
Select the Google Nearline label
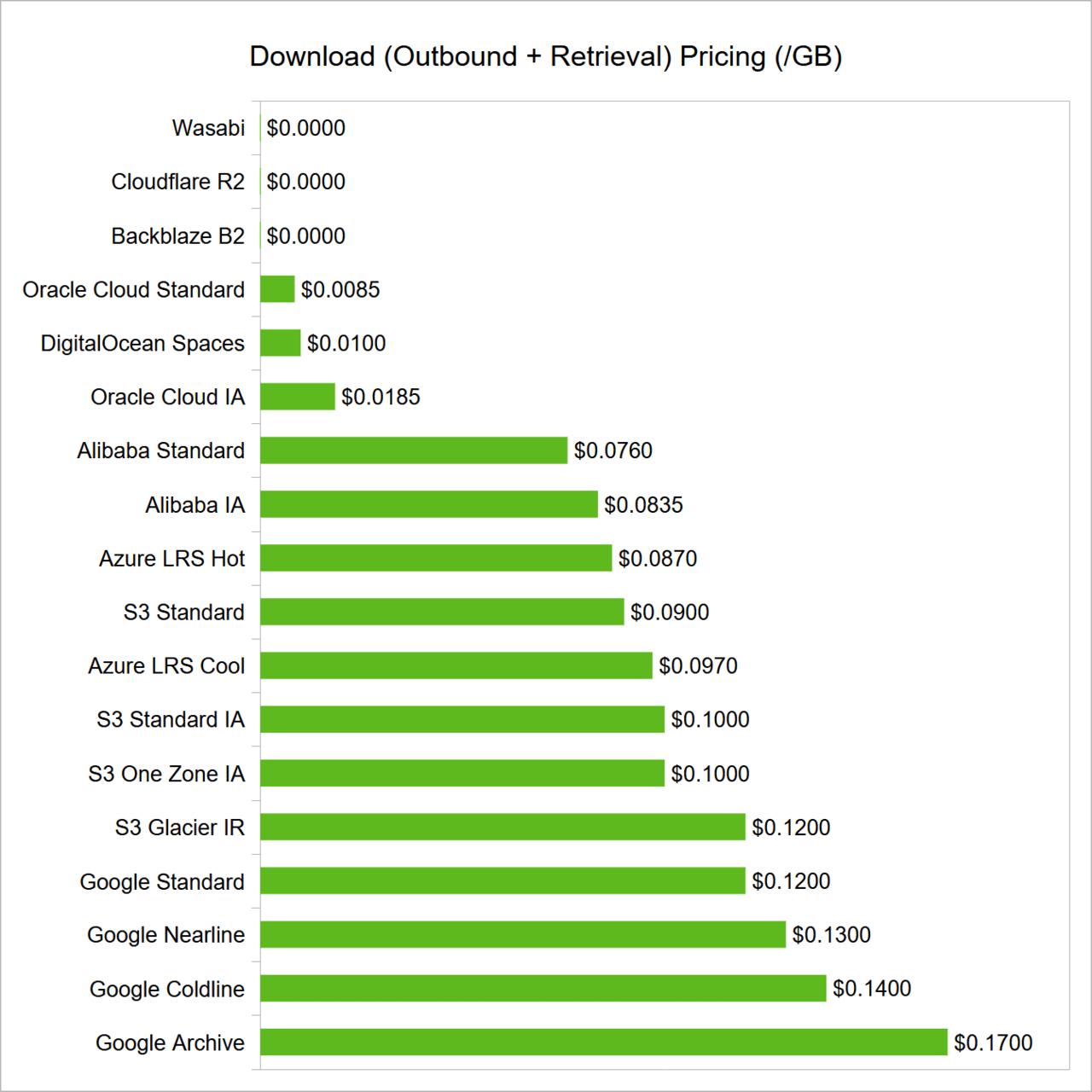(166, 935)
